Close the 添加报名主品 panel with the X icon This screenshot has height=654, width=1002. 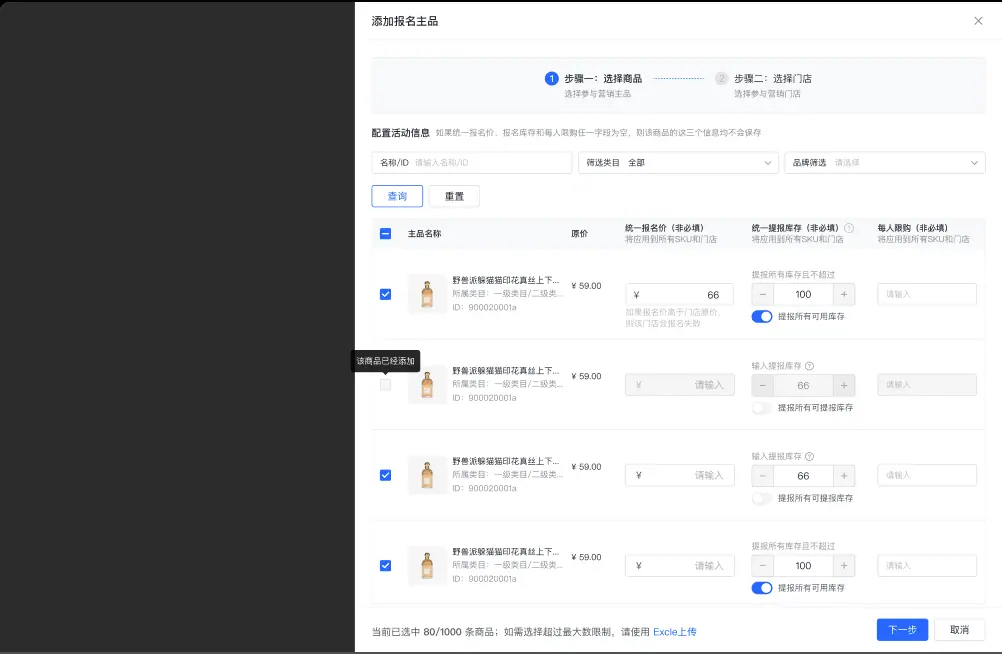978,21
